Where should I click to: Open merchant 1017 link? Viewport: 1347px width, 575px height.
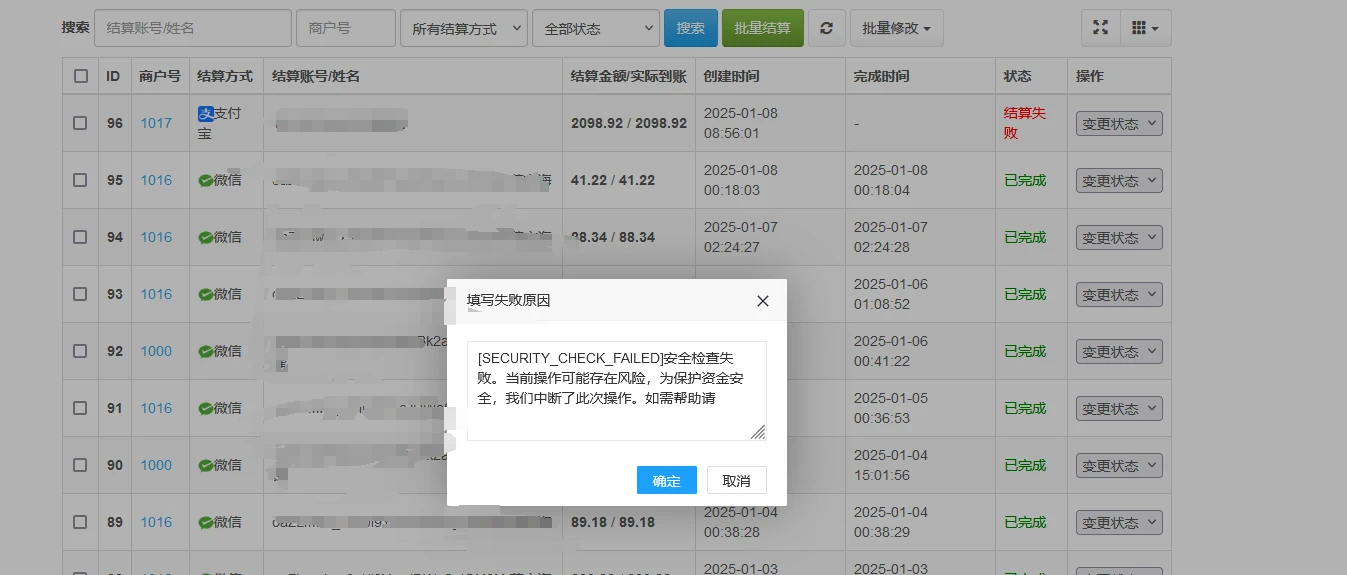click(x=156, y=123)
